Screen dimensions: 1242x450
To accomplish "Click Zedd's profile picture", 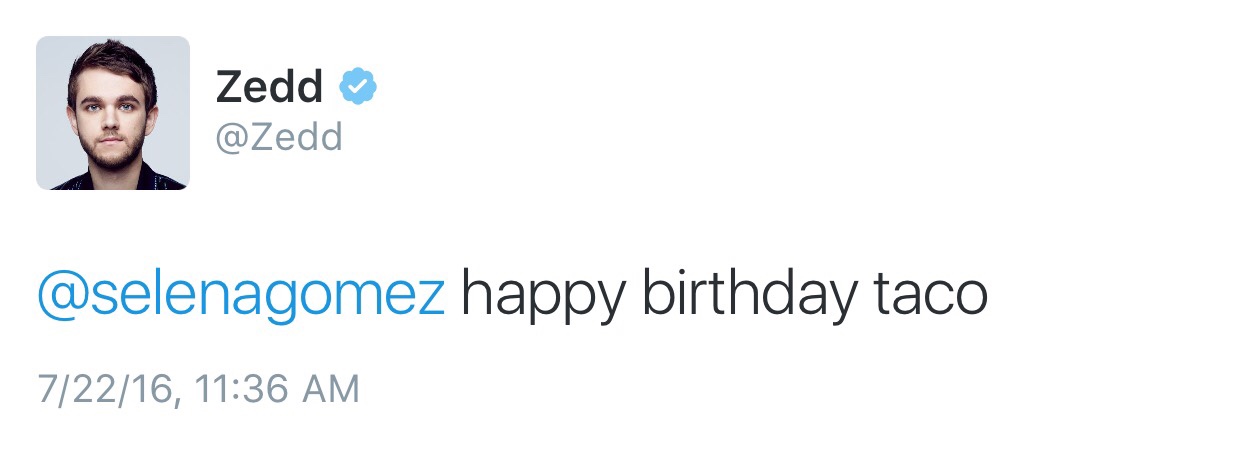I will click(x=113, y=113).
